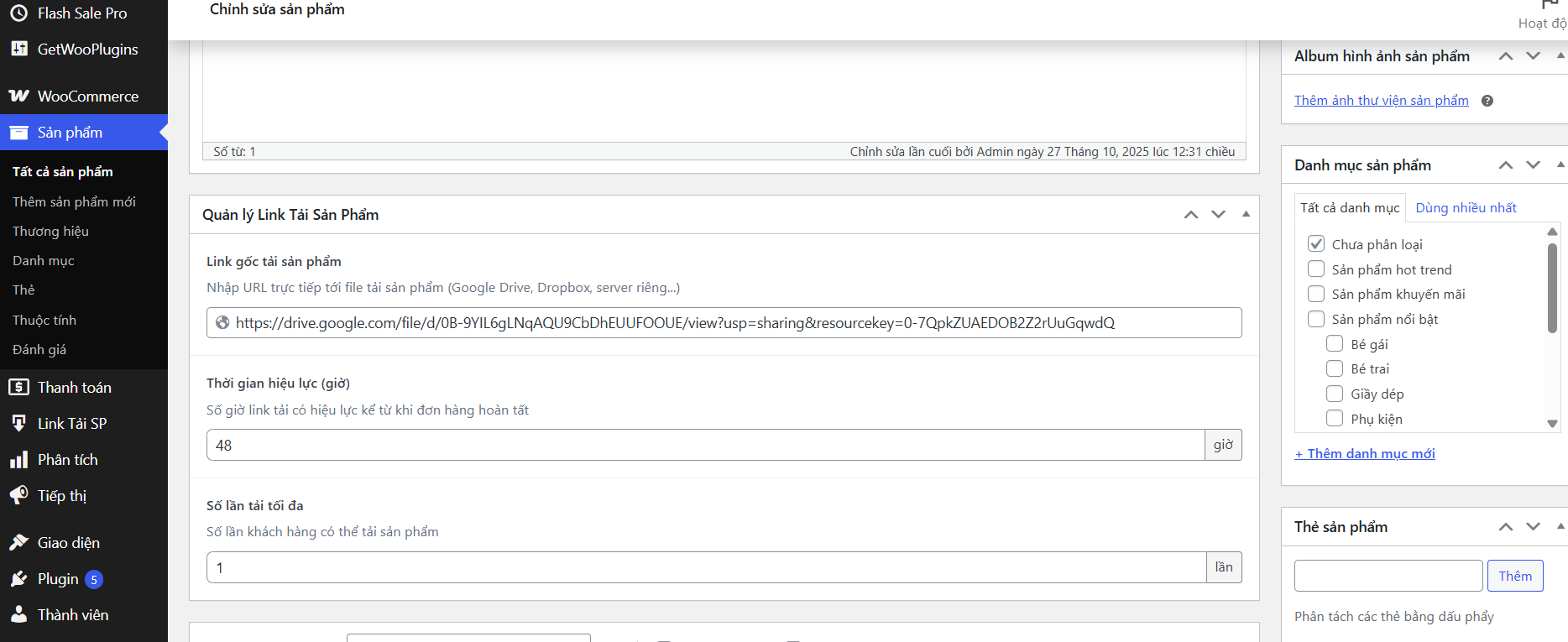Check the Sản phẩm hot trend category
Screen dimensions: 1568x642
(1316, 269)
